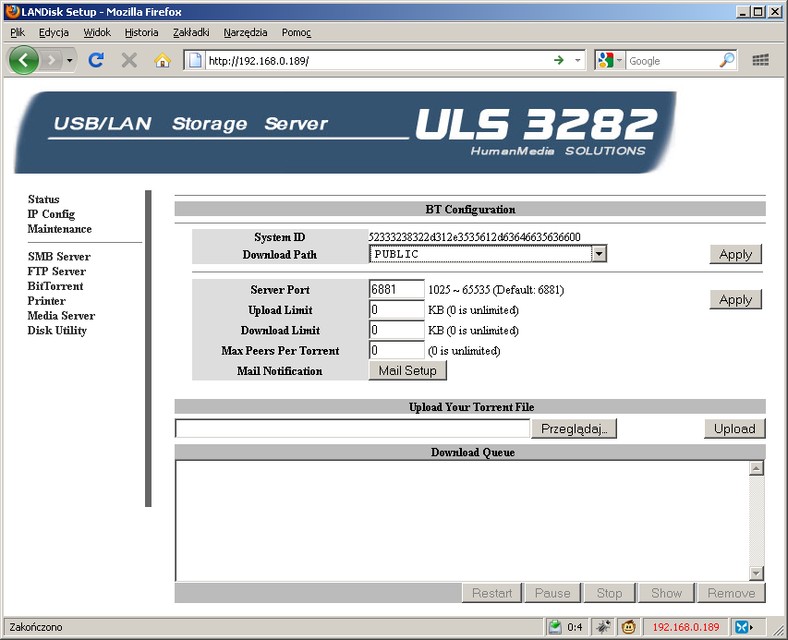Open the toolbar grid icon at far right
Screen dimensions: 788x640
coord(760,60)
